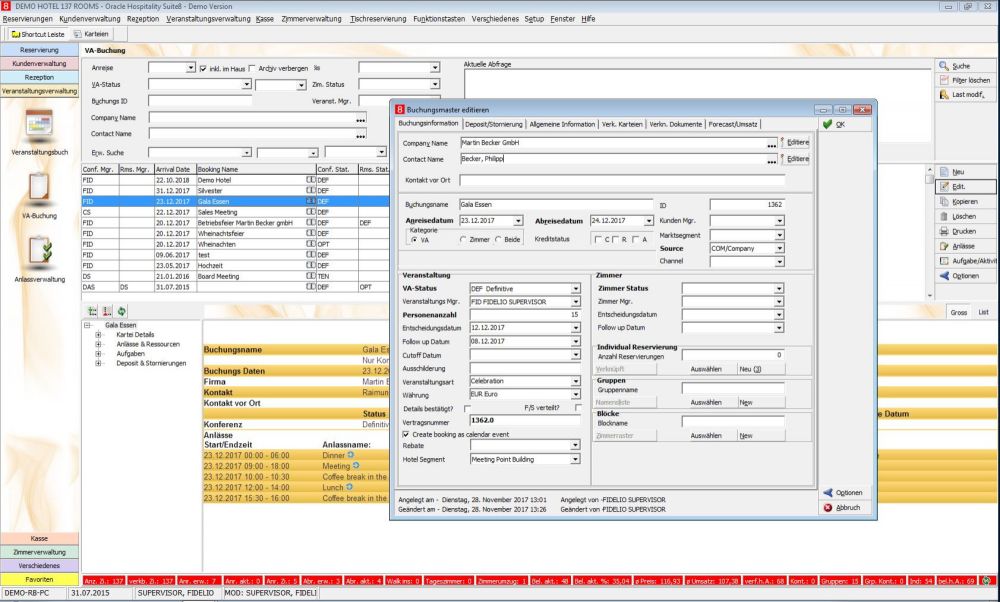1000x602 pixels.
Task: Click the expand-tree icon above Gala Essen
Action: tap(92, 311)
